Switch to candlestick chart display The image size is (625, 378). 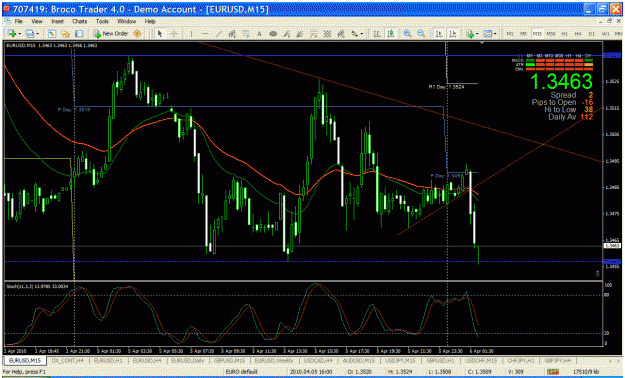click(391, 34)
